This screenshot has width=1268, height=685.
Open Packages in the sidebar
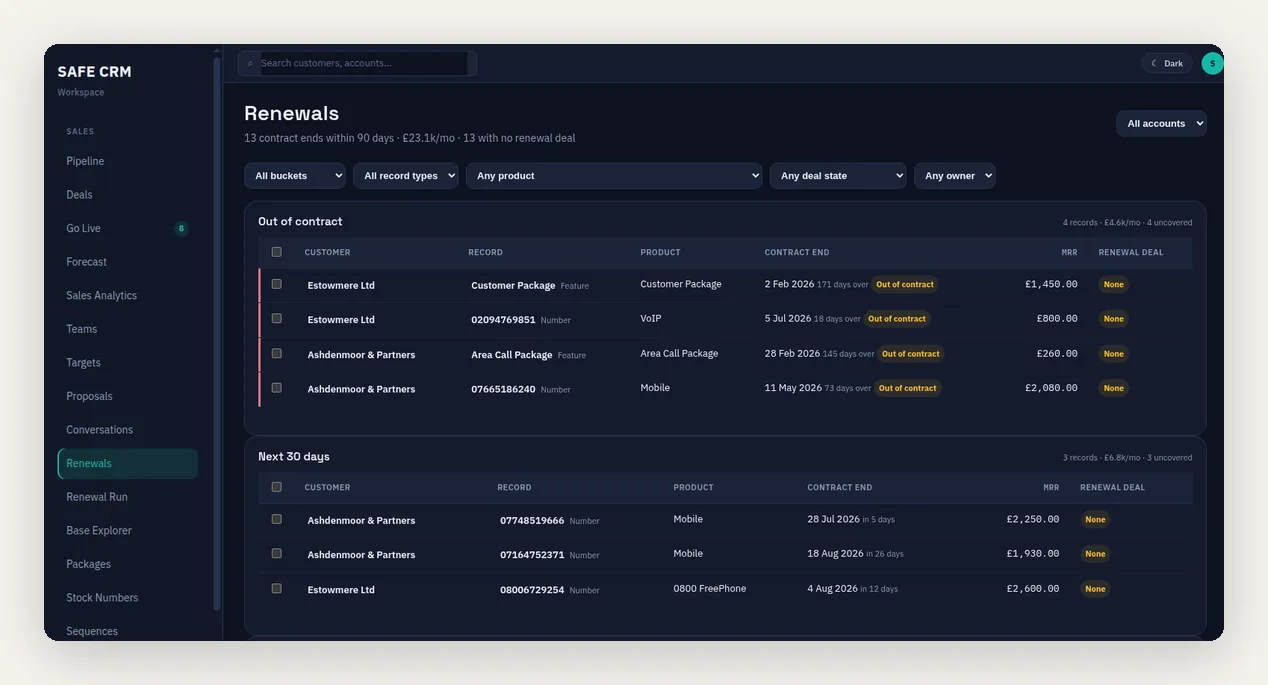click(128, 564)
